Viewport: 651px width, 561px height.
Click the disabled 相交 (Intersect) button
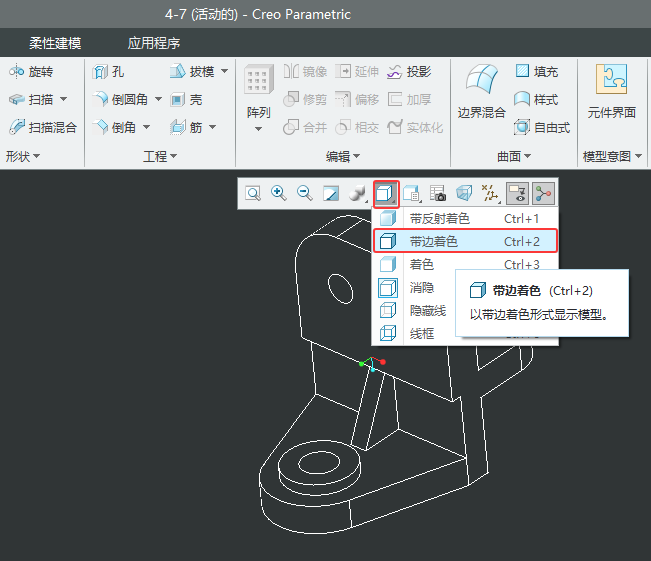tap(357, 127)
